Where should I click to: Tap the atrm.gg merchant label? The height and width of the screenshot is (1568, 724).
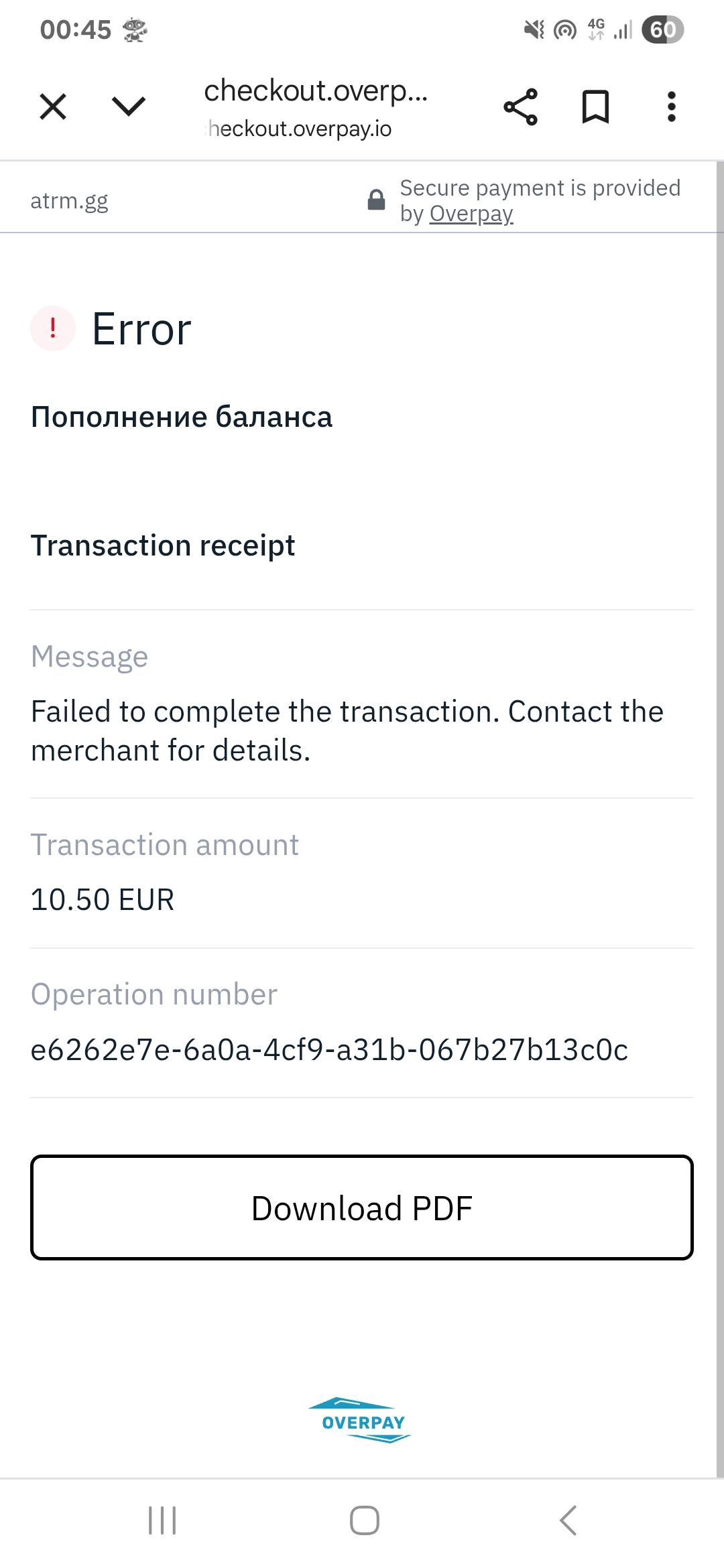tap(69, 200)
